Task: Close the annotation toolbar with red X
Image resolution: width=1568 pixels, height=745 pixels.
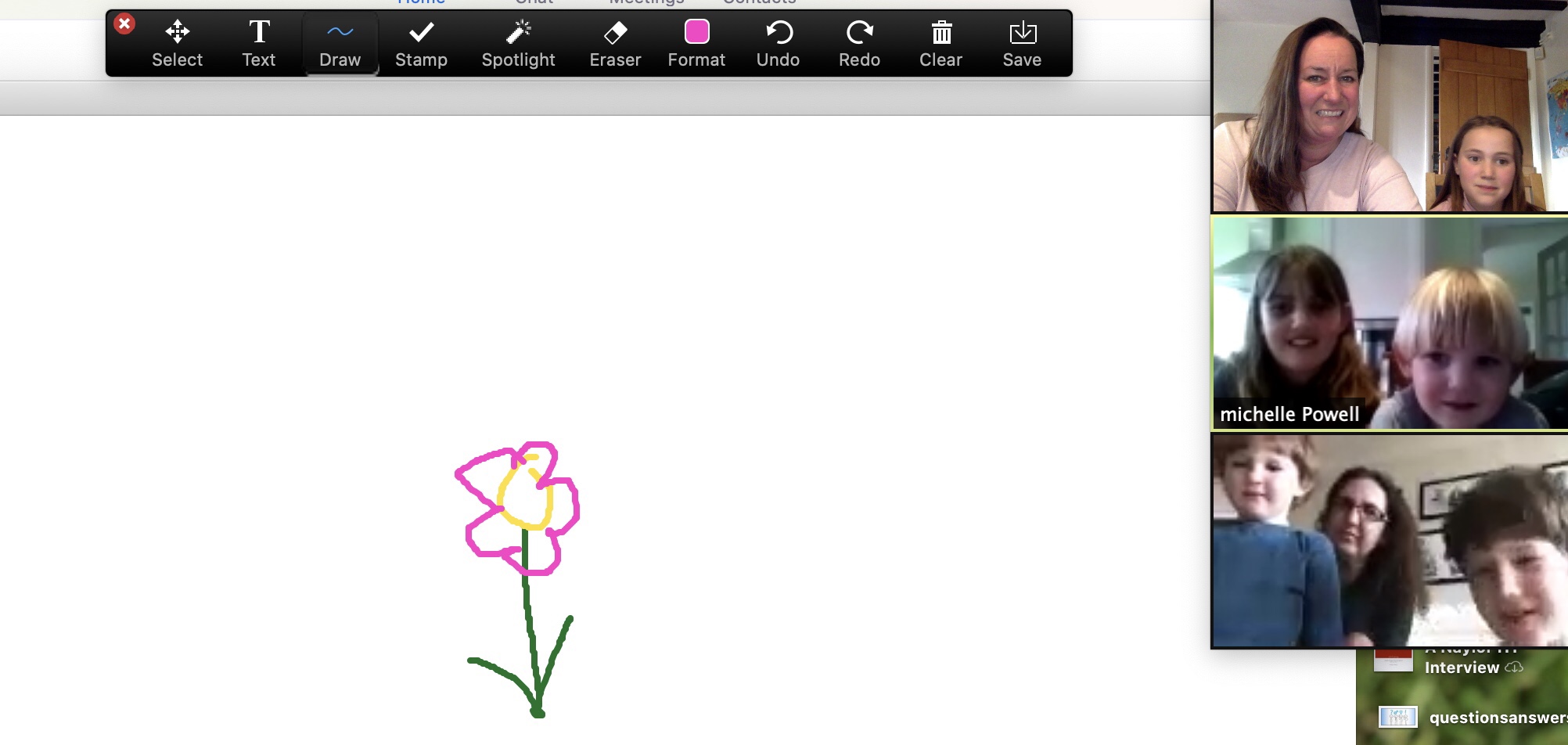Action: 124,23
